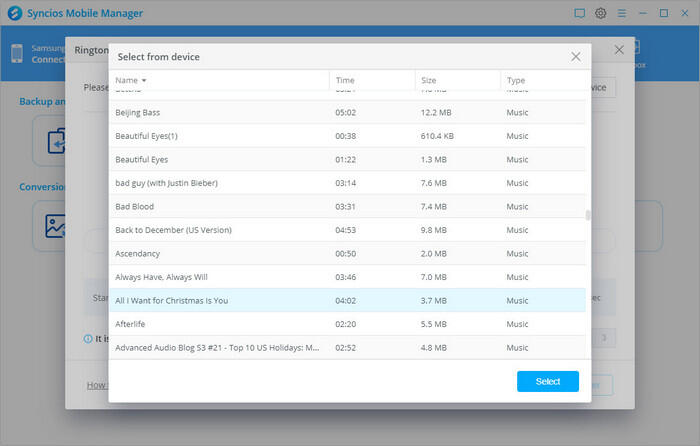700x446 pixels.
Task: Open the hamburger menu icon
Action: (x=622, y=13)
